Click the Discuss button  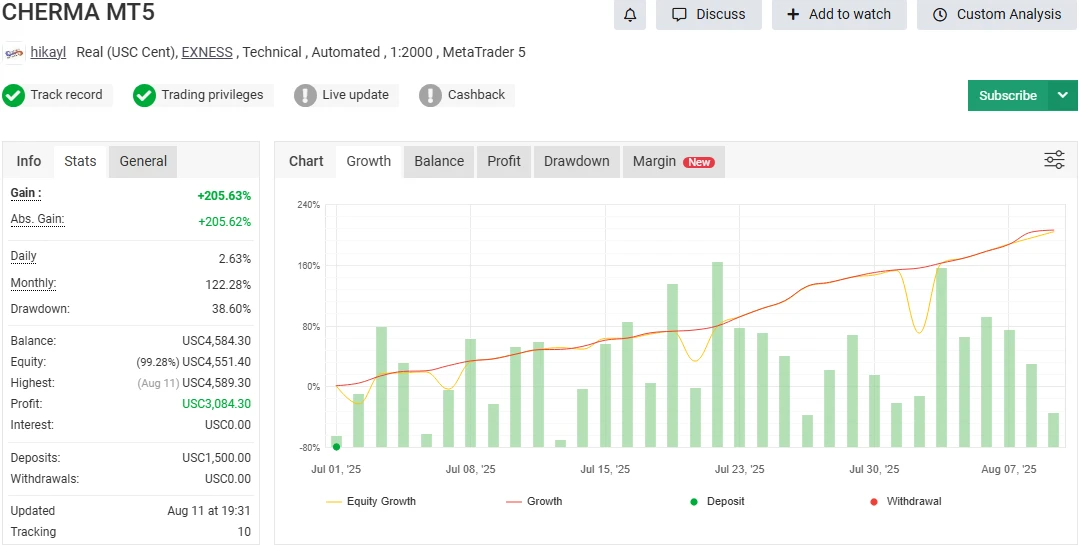click(709, 15)
